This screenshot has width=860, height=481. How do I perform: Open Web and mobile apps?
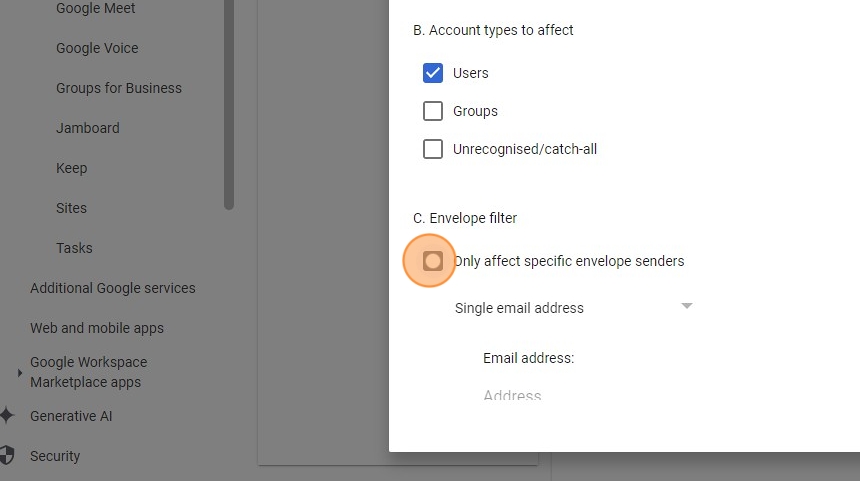coord(97,329)
